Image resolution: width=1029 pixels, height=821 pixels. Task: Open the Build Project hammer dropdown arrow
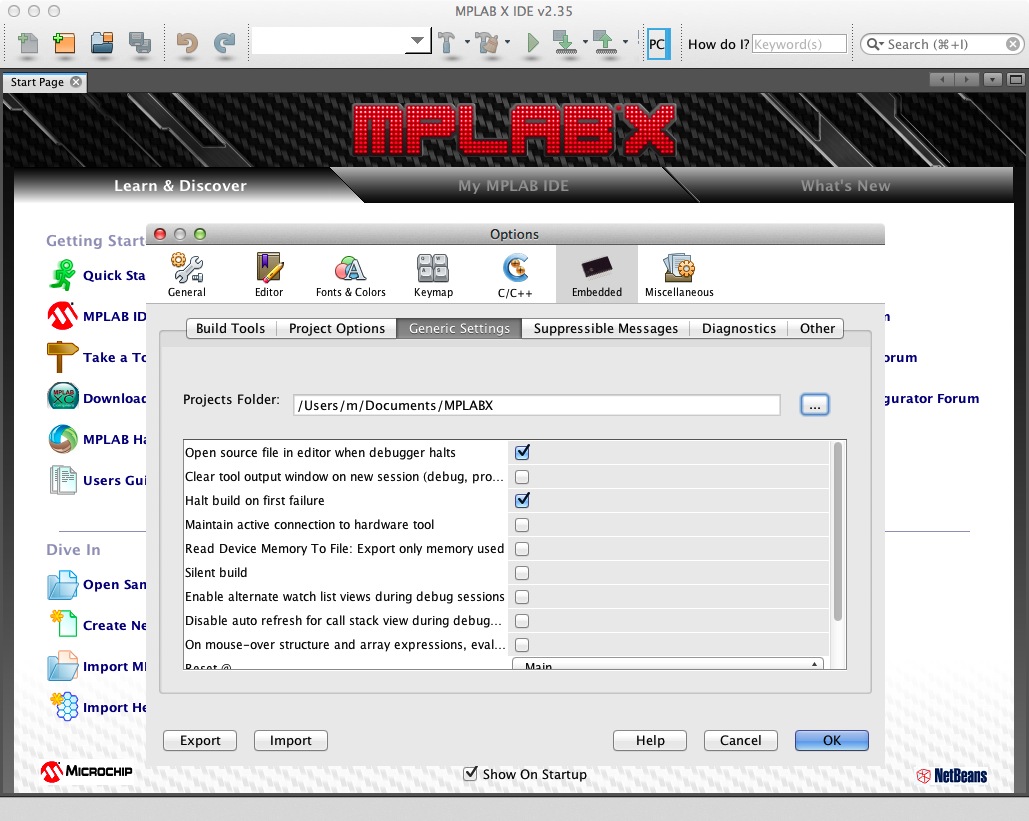coord(467,43)
